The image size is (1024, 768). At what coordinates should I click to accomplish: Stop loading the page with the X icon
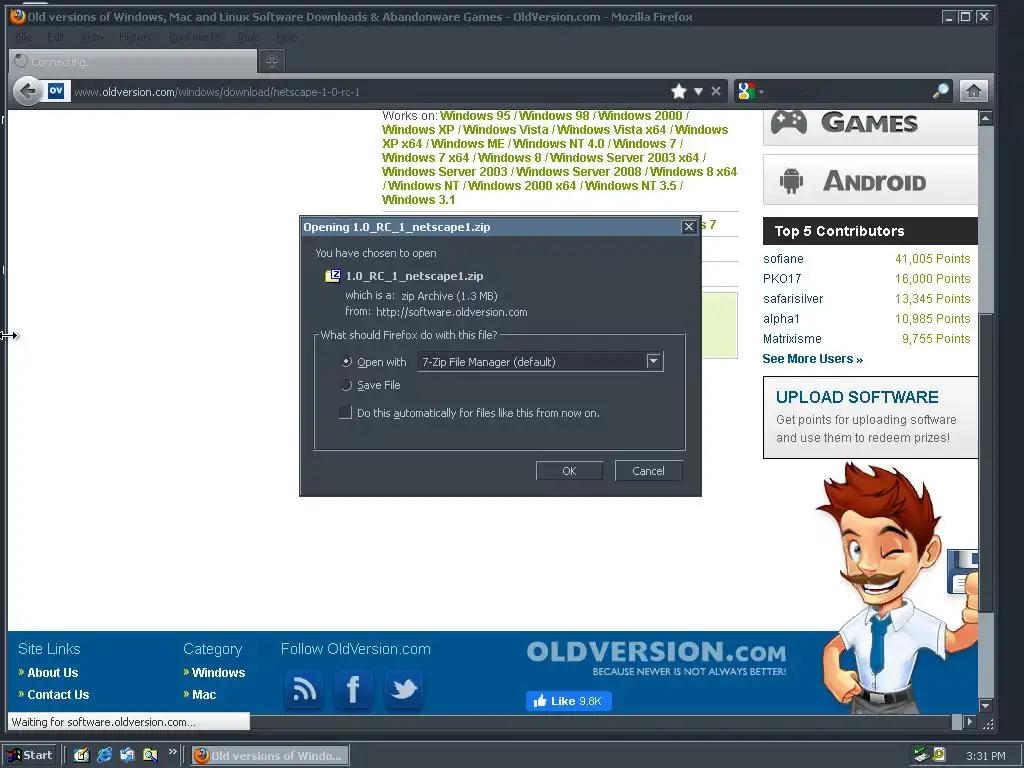point(716,91)
